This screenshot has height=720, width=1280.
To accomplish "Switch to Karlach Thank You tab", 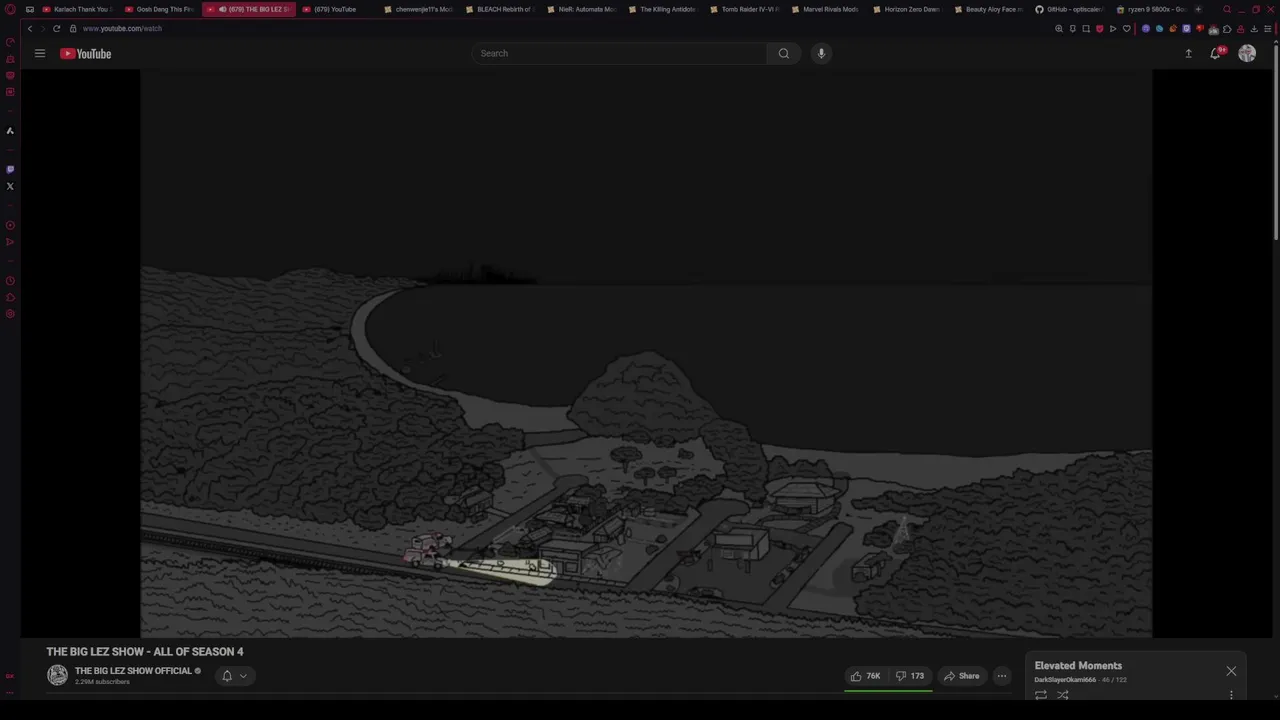I will [77, 9].
